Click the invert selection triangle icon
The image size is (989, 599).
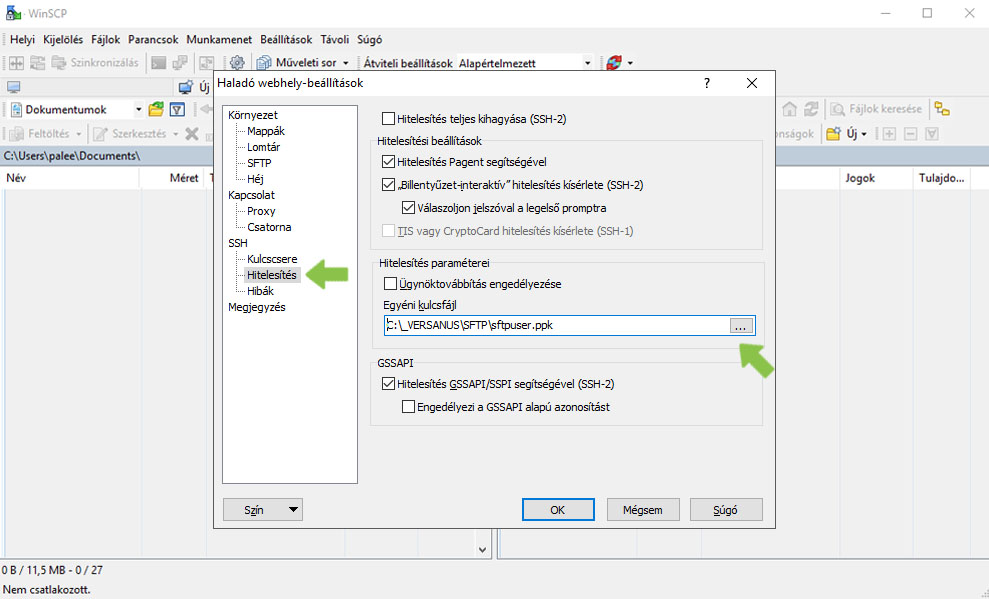932,134
